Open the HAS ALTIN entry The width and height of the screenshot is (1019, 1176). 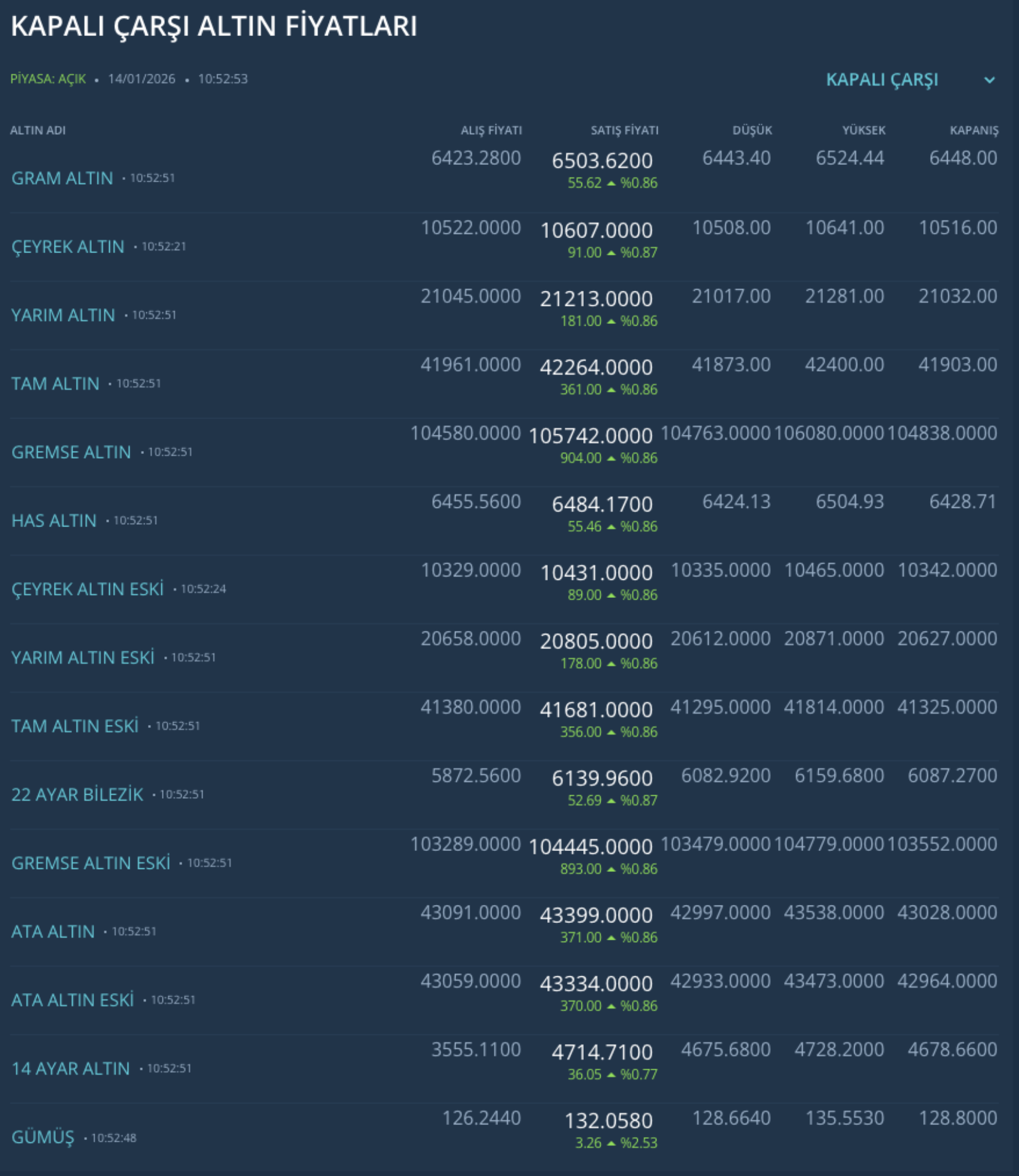tap(54, 520)
